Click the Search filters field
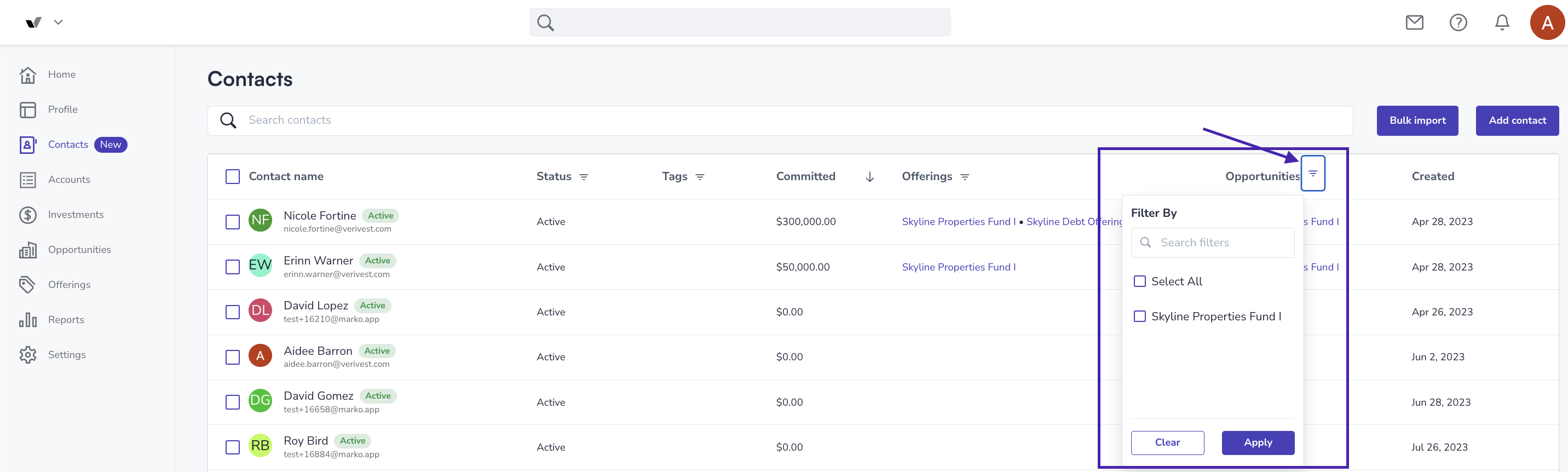 point(1213,243)
